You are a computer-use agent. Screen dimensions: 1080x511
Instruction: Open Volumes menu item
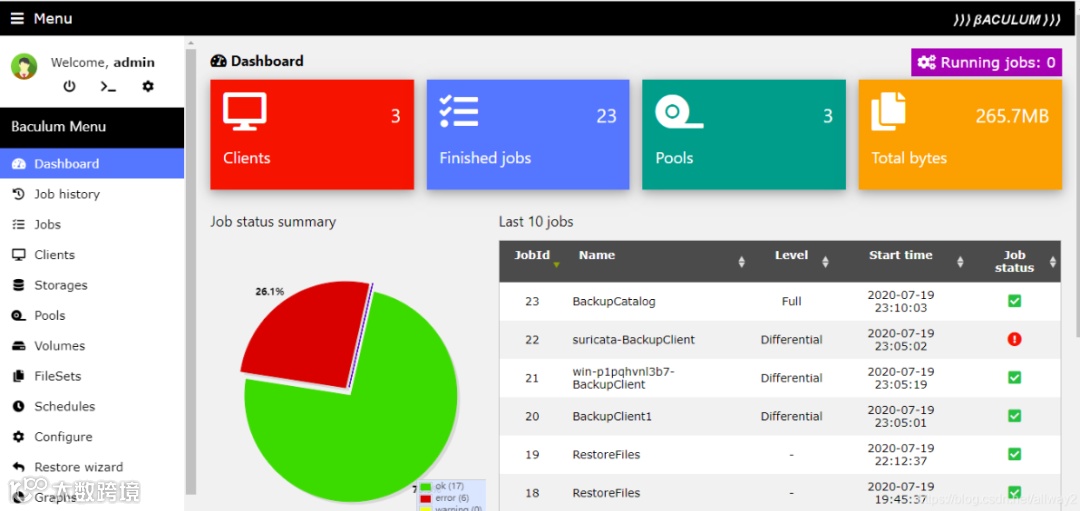click(92, 346)
